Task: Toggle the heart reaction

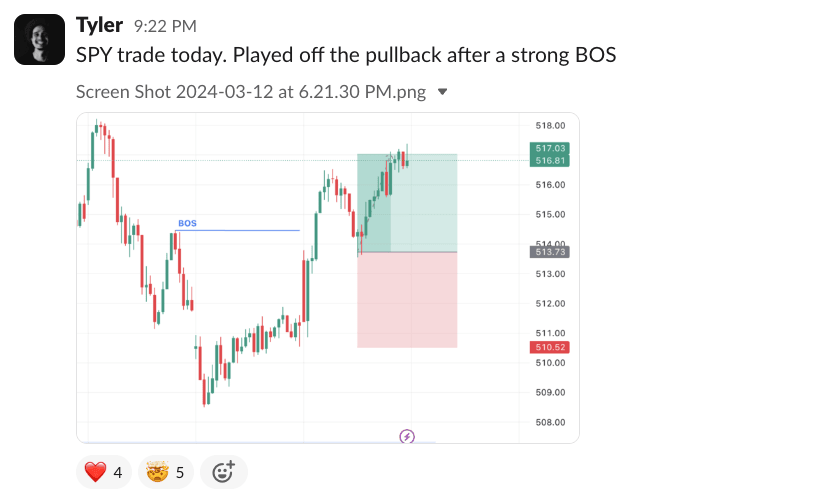Action: 105,471
